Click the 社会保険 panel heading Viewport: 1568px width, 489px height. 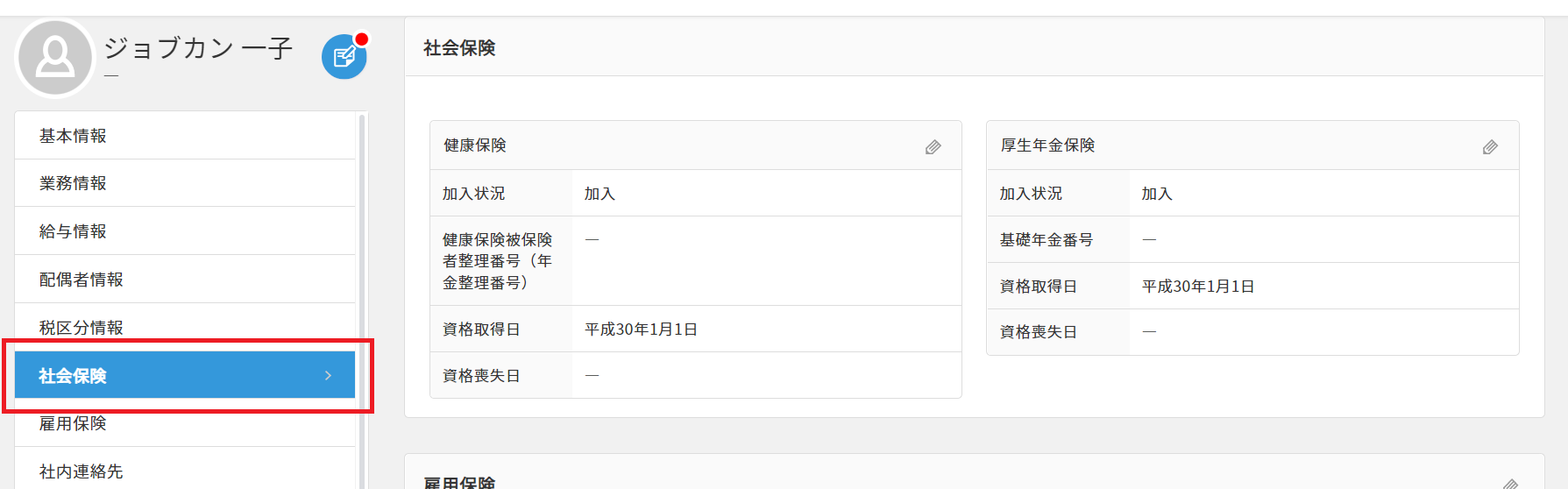coord(459,48)
